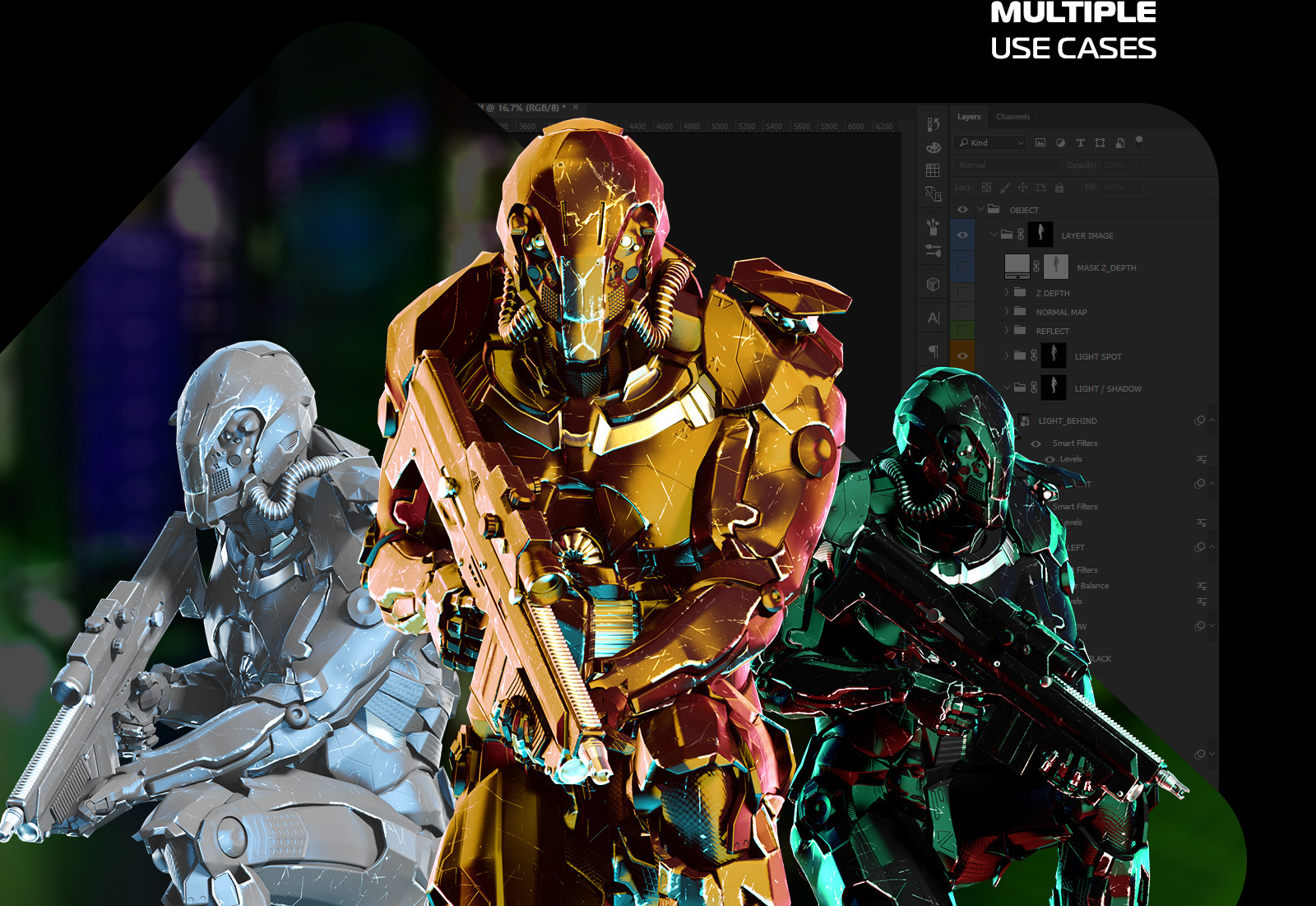Screen dimensions: 1316x906
Task: Filter layers by smart objects icon
Action: point(1119,142)
